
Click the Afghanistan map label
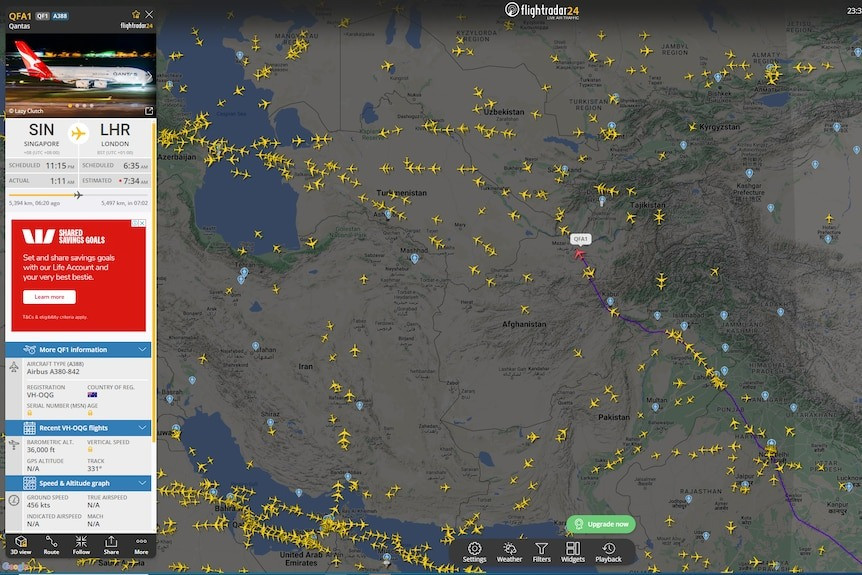(524, 324)
